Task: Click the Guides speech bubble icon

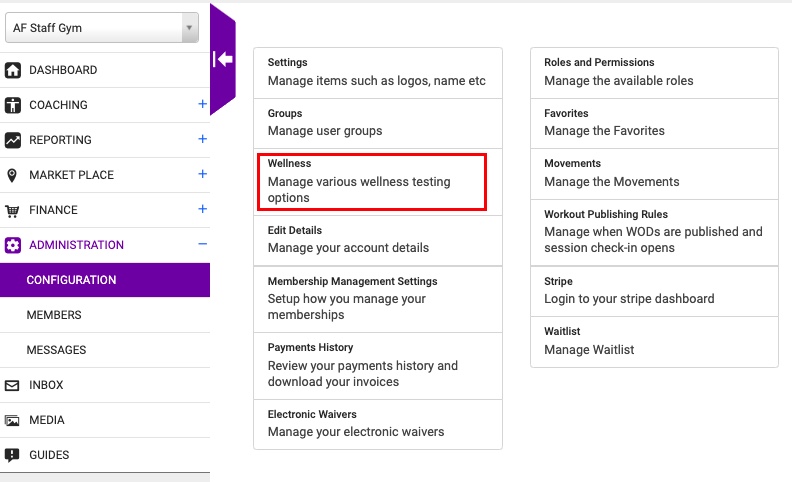Action: click(12, 455)
